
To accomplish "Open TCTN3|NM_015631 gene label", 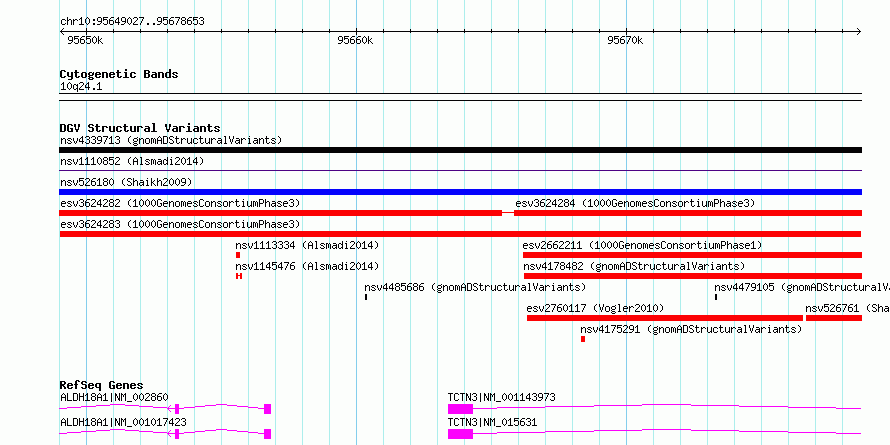I will coord(493,422).
